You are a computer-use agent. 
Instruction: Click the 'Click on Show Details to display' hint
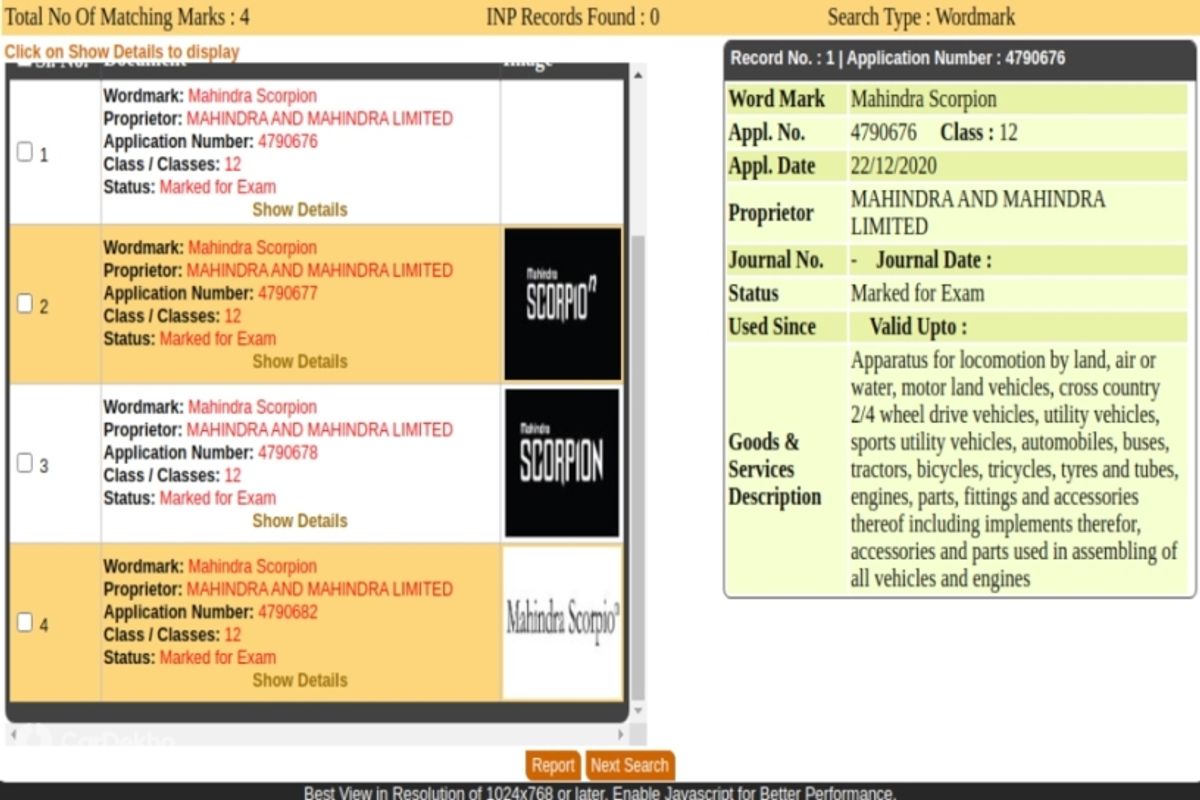point(122,51)
